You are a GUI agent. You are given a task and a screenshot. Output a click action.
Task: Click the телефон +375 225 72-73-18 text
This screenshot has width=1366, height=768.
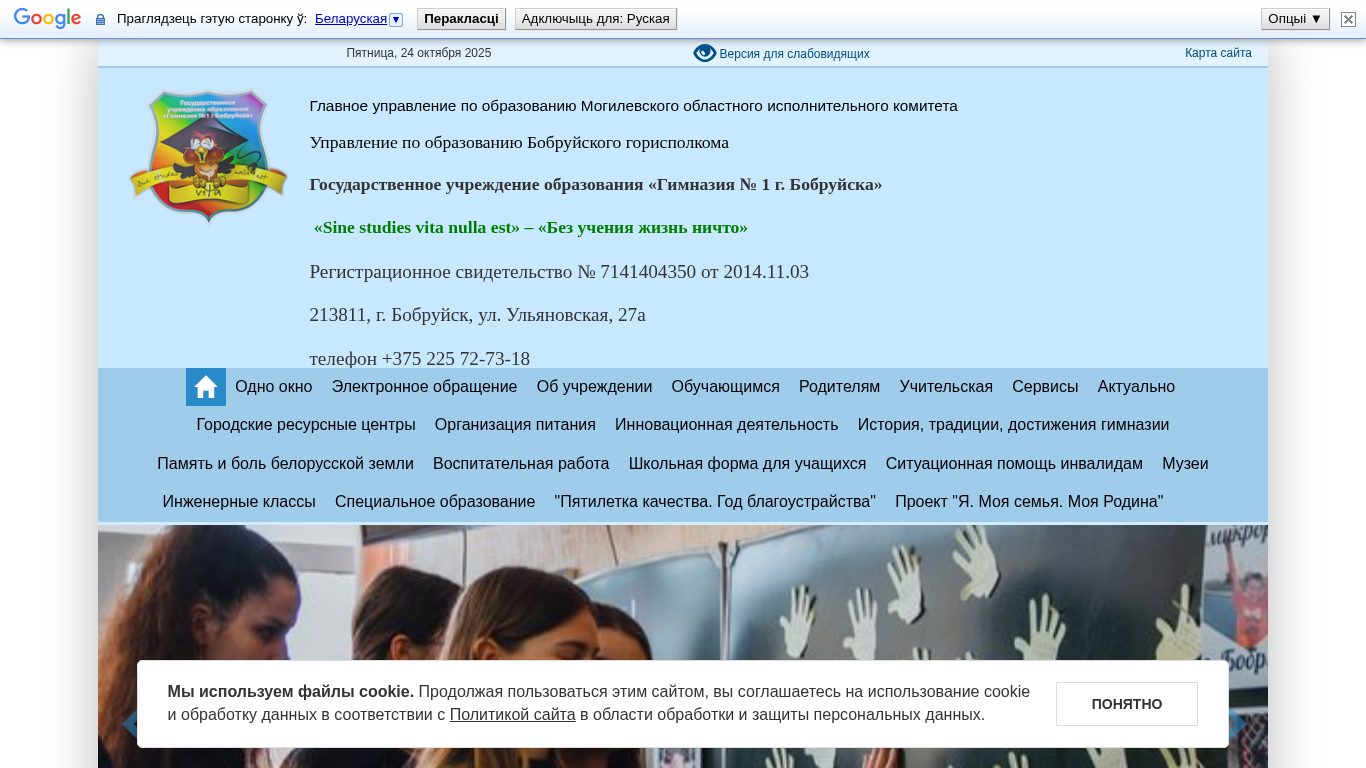coord(420,358)
